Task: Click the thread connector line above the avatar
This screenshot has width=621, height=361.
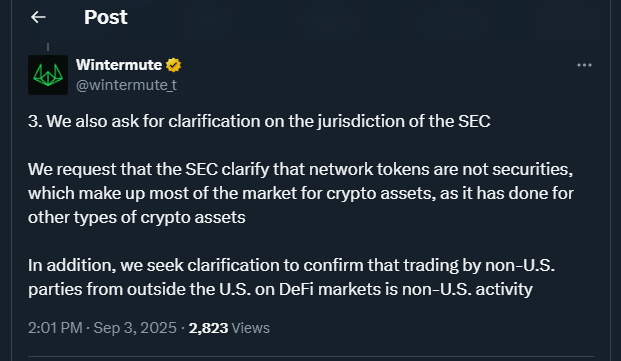Action: coord(48,47)
